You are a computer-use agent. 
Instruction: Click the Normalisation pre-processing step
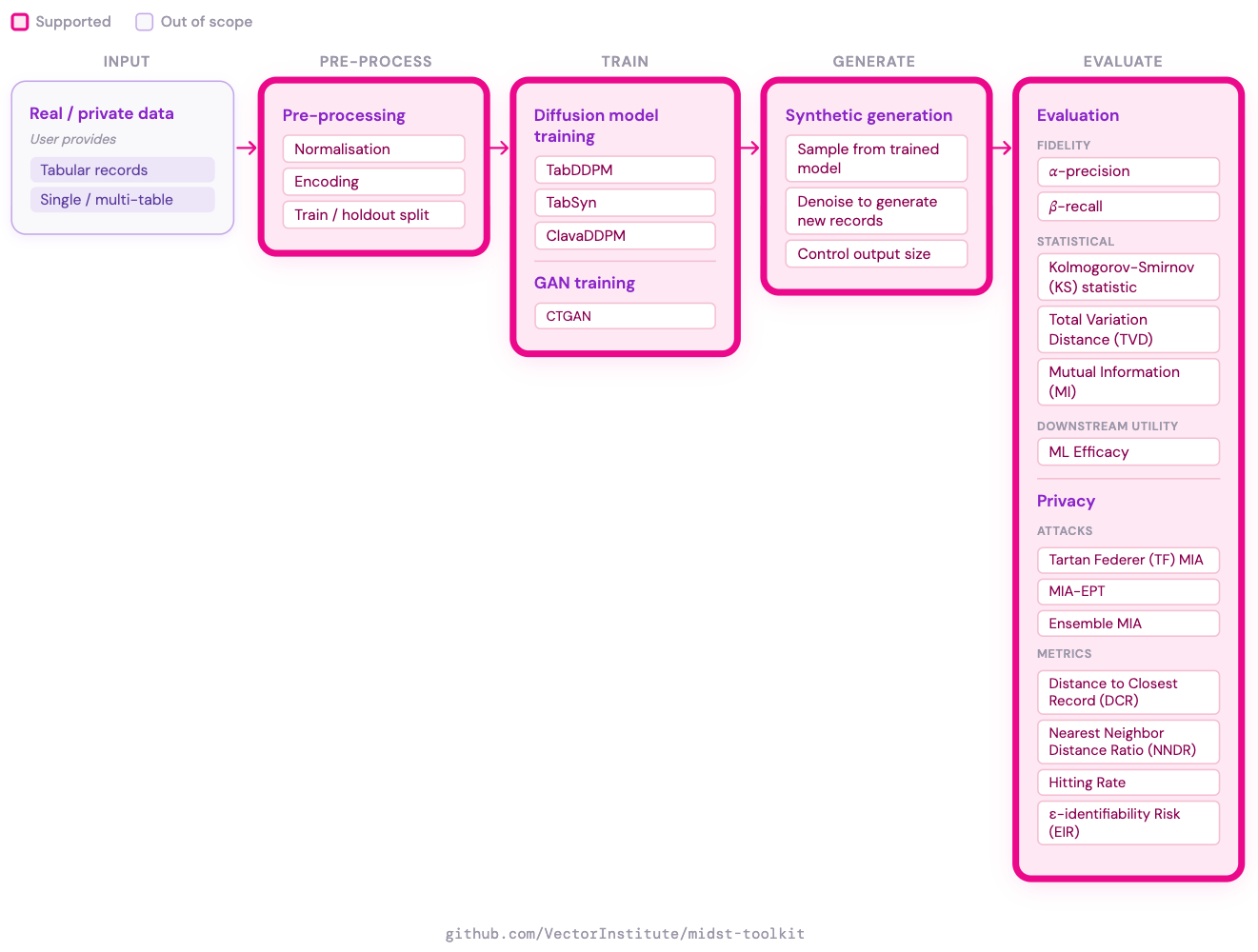(373, 149)
